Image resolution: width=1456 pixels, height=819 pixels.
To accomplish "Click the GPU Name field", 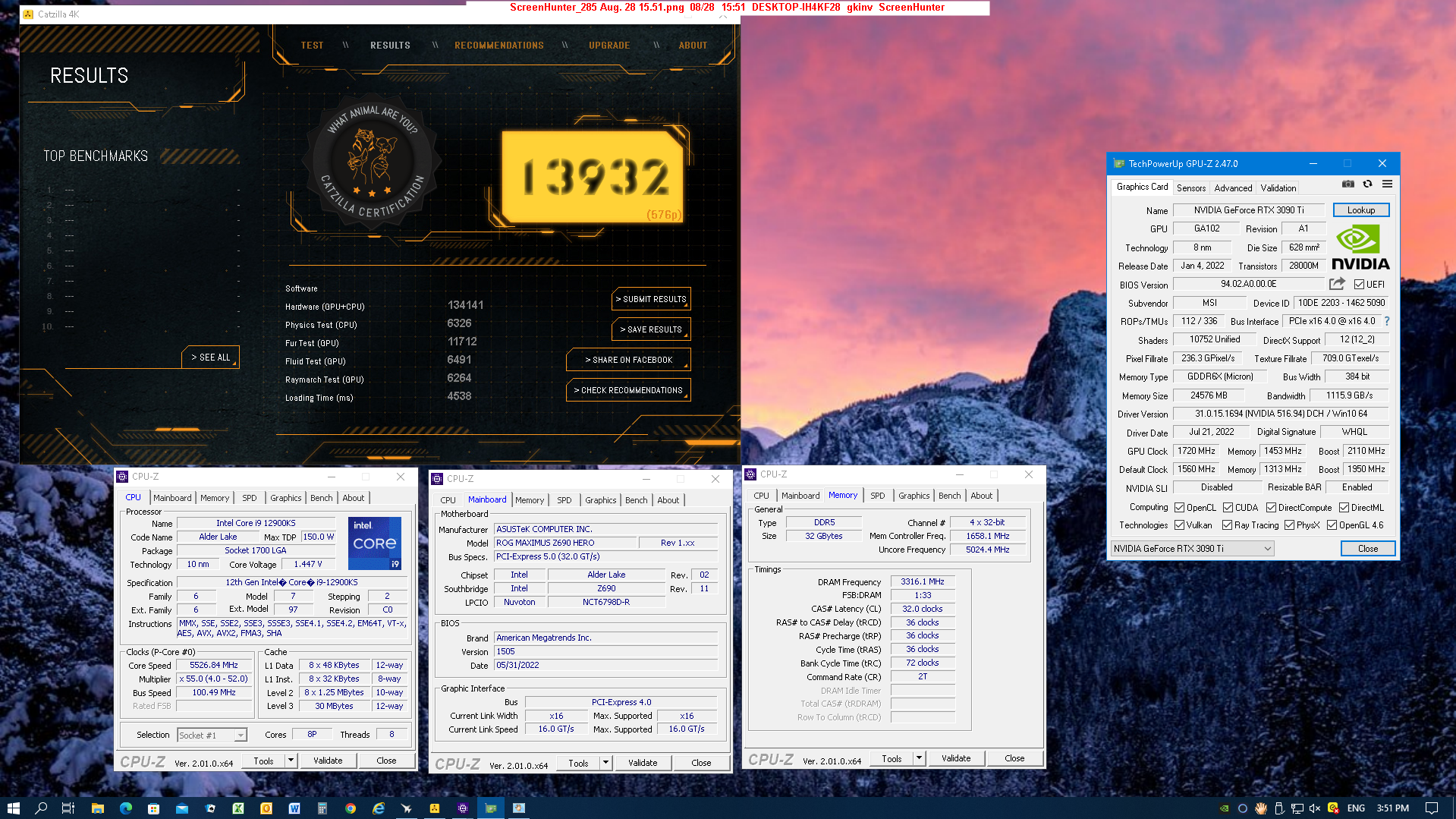I will pyautogui.click(x=1248, y=210).
